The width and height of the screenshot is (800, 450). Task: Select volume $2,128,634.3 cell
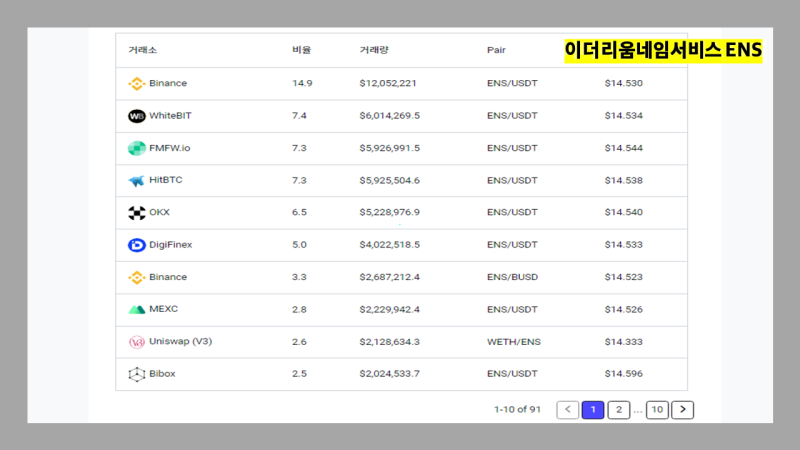click(x=389, y=342)
